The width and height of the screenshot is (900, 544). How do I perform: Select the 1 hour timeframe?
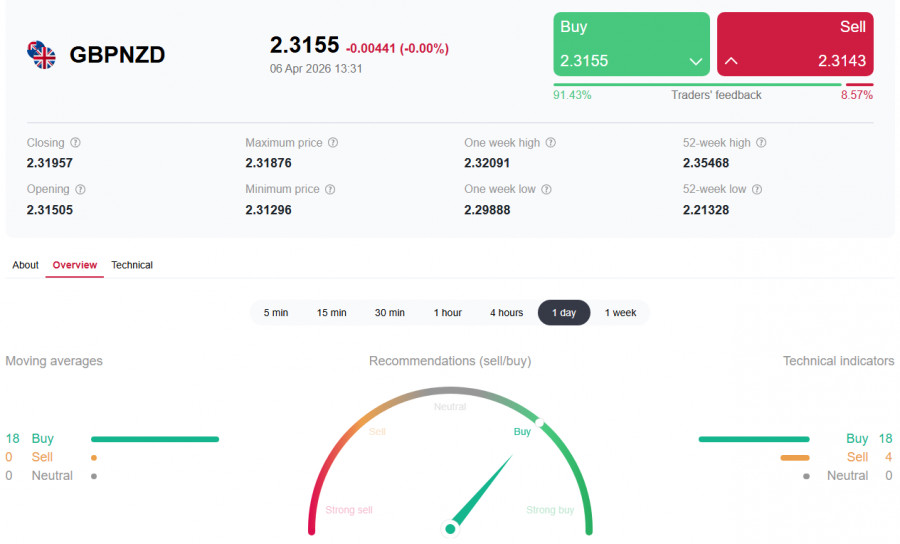coord(448,313)
